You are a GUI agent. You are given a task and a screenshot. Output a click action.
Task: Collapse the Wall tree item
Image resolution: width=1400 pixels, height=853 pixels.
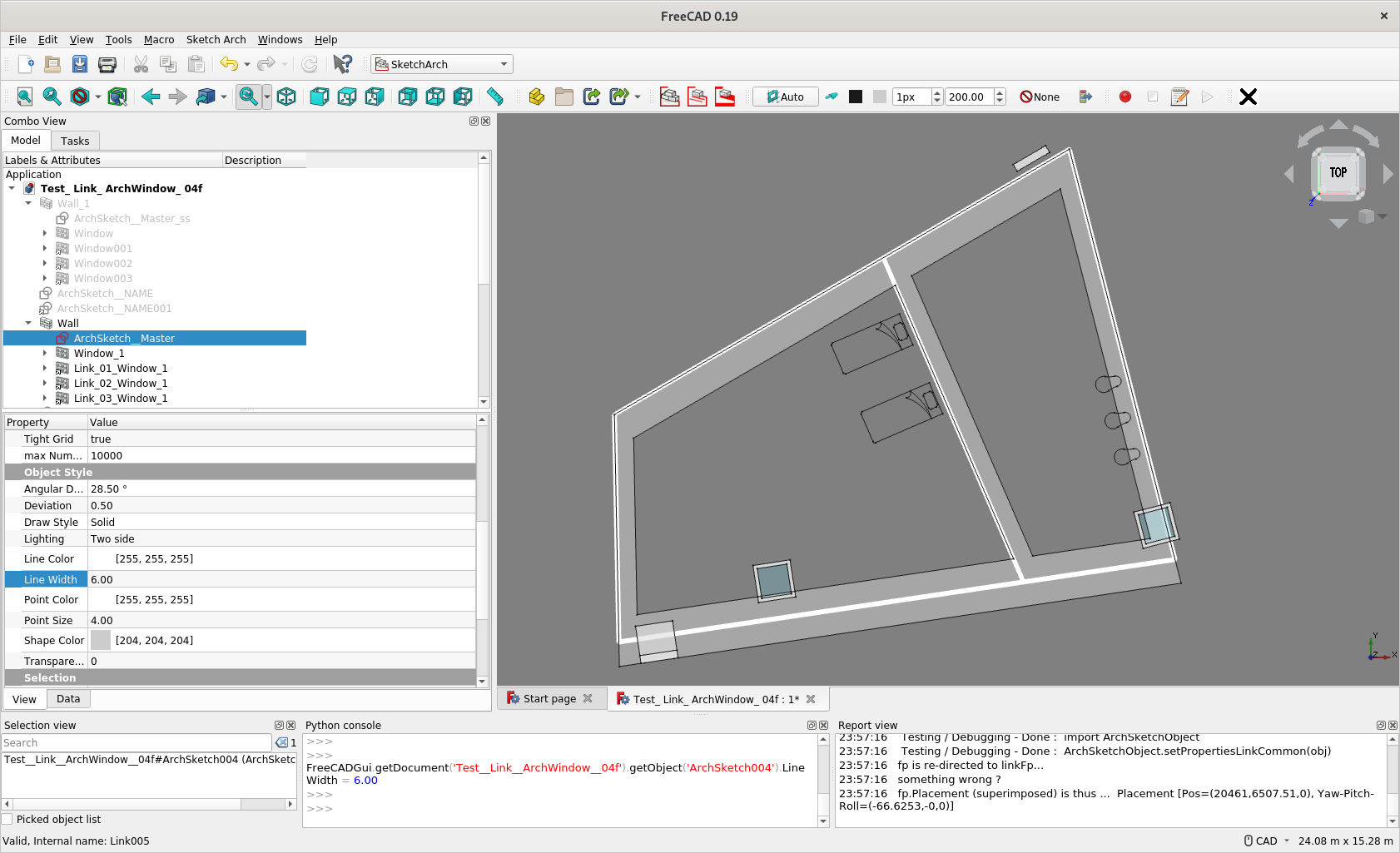pyautogui.click(x=28, y=323)
